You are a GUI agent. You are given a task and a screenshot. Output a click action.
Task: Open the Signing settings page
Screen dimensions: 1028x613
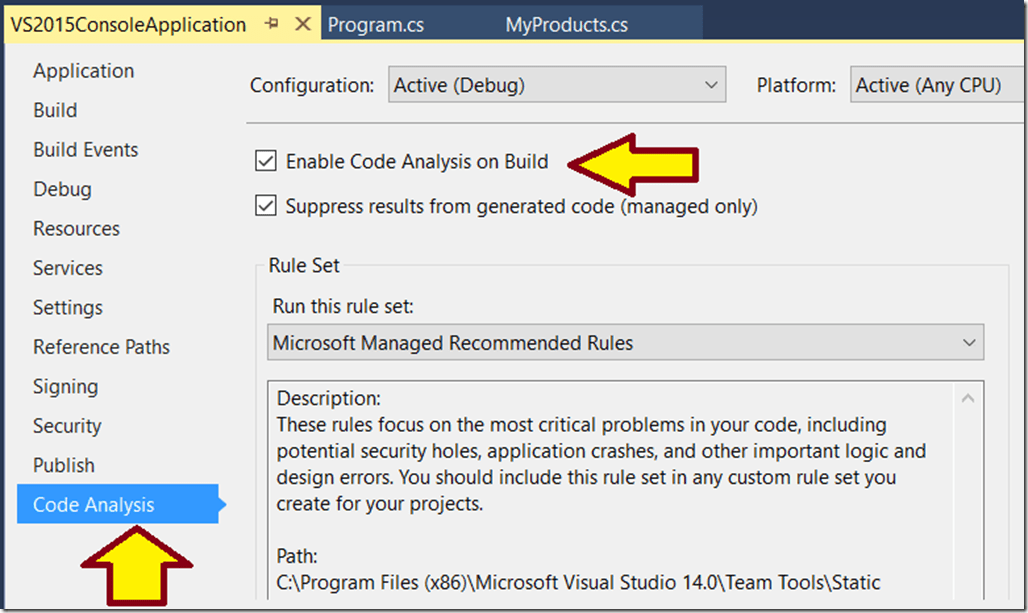click(x=65, y=387)
